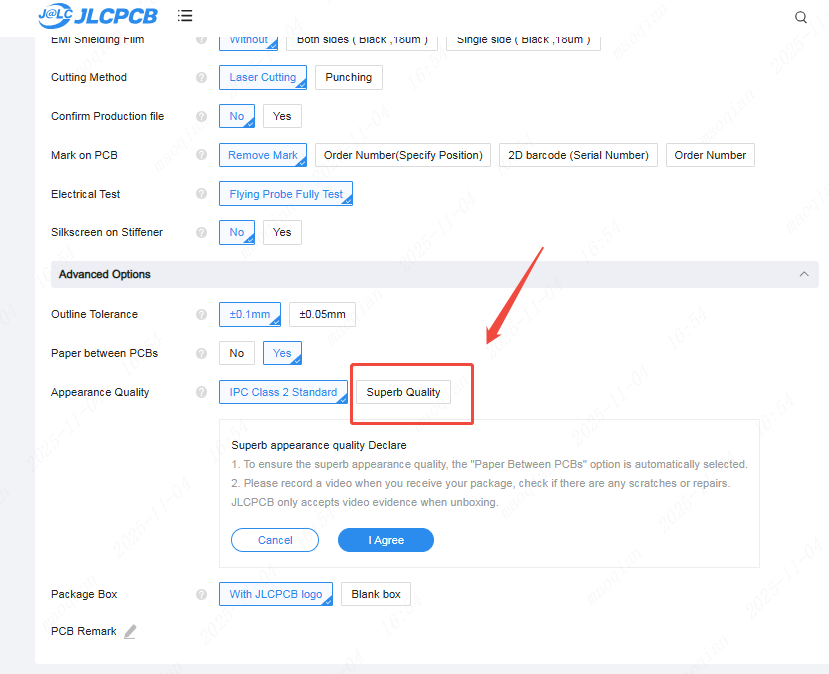Choose plain Order Number mark

coord(710,155)
